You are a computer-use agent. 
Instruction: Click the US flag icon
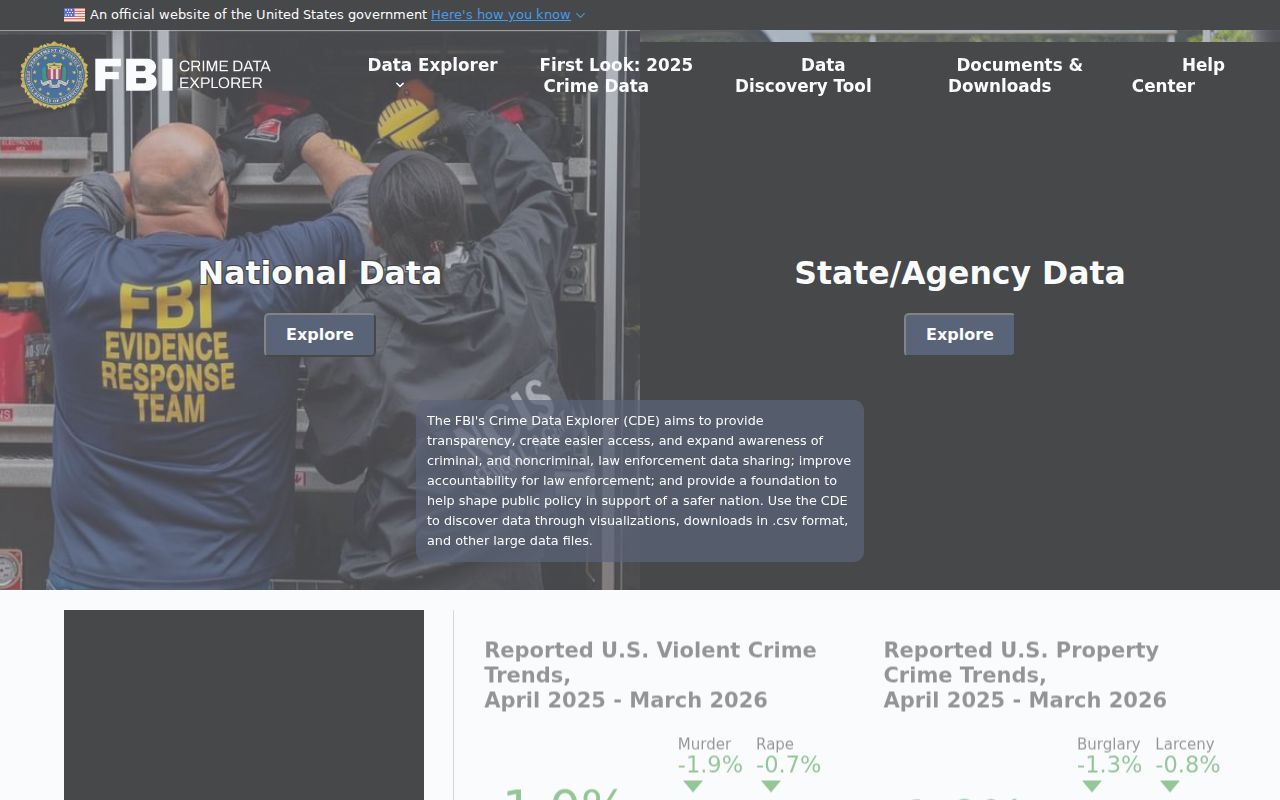click(x=74, y=15)
